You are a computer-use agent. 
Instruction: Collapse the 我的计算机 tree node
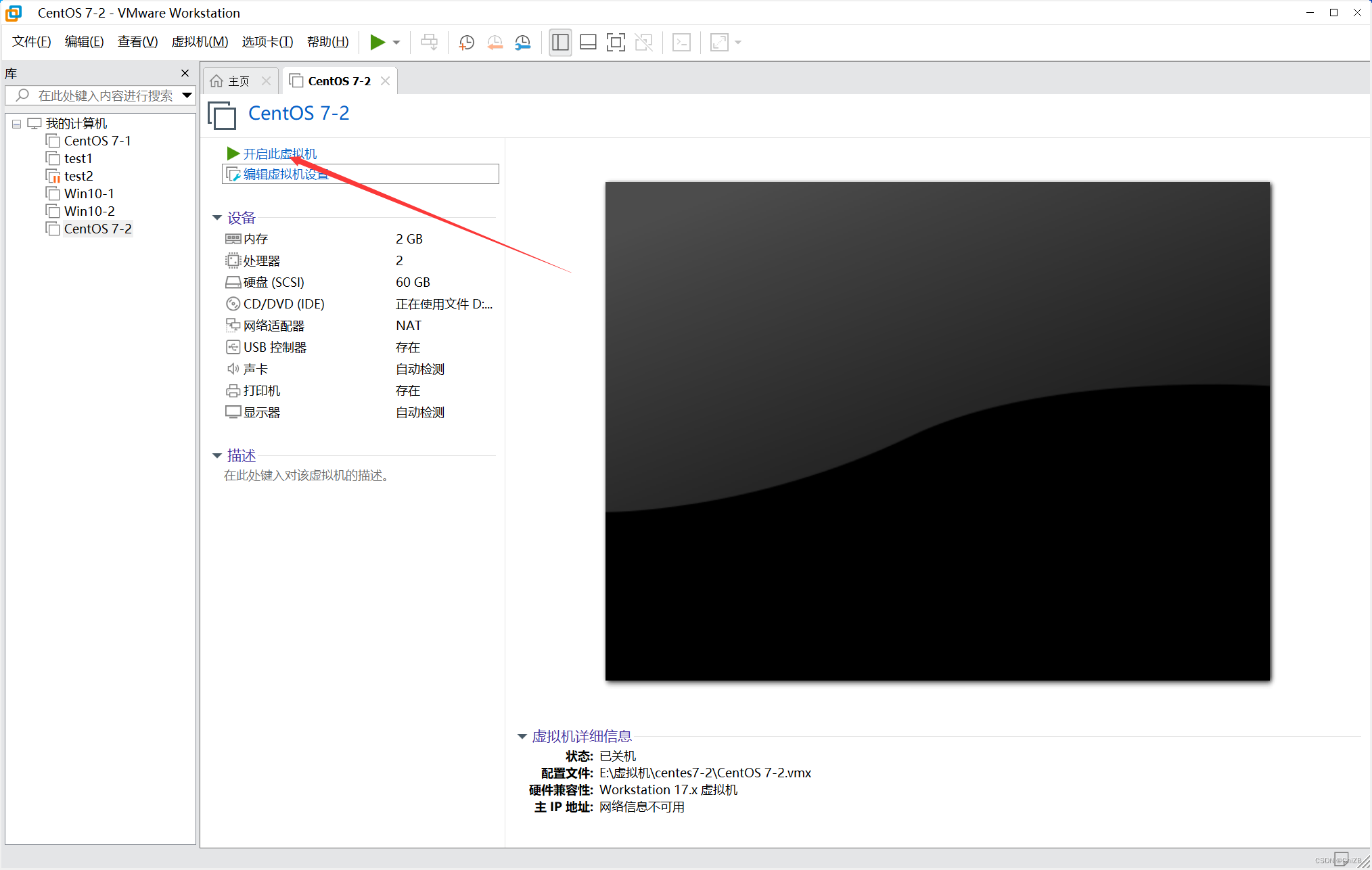(x=17, y=124)
